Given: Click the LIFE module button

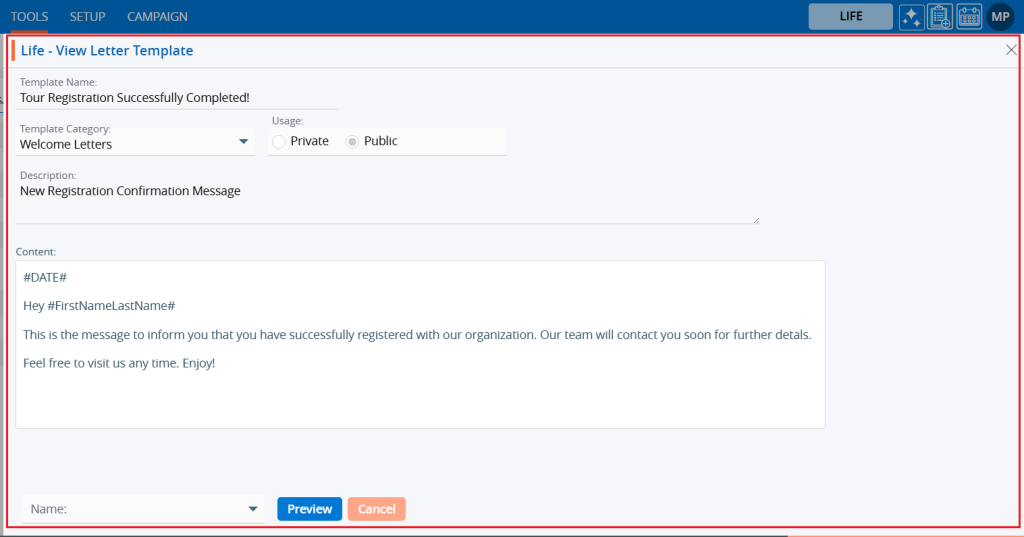Looking at the screenshot, I should [x=850, y=17].
